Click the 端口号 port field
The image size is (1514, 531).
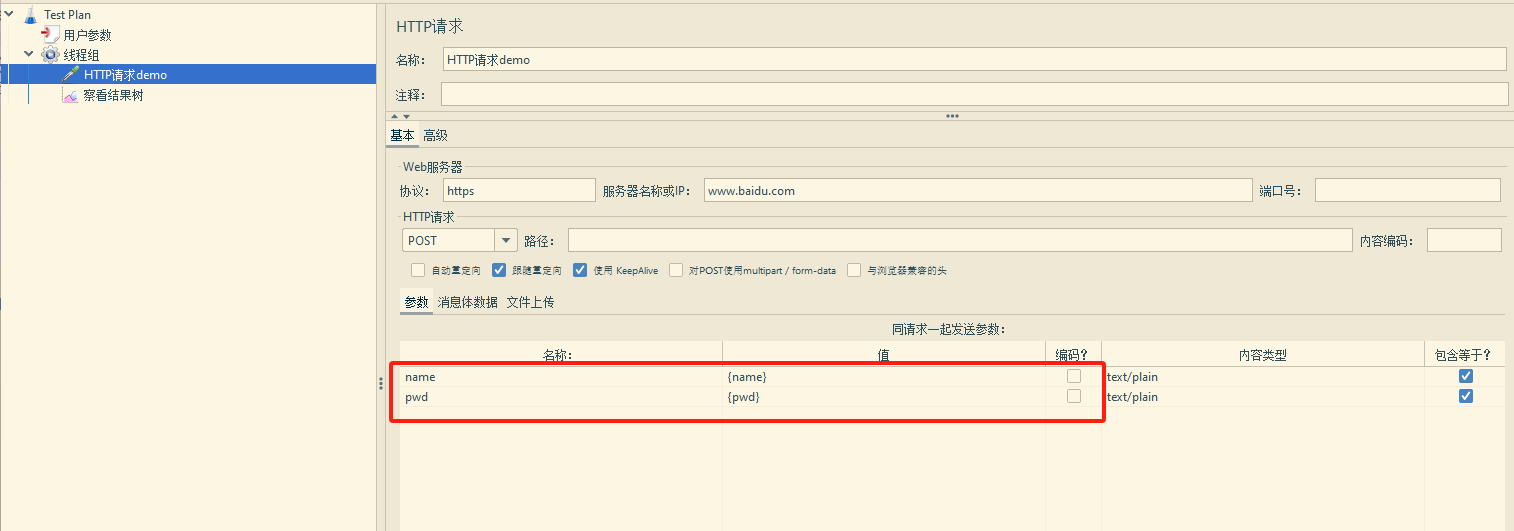pos(1408,190)
